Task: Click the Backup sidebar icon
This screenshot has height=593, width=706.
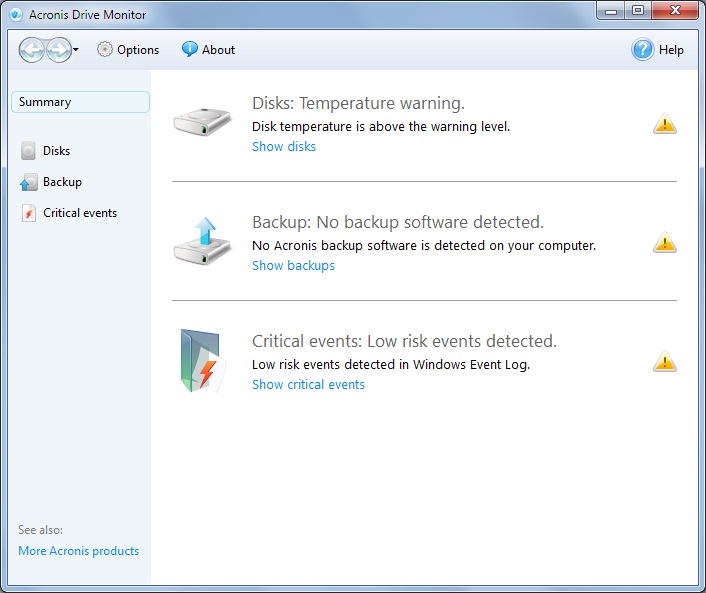Action: tap(28, 182)
